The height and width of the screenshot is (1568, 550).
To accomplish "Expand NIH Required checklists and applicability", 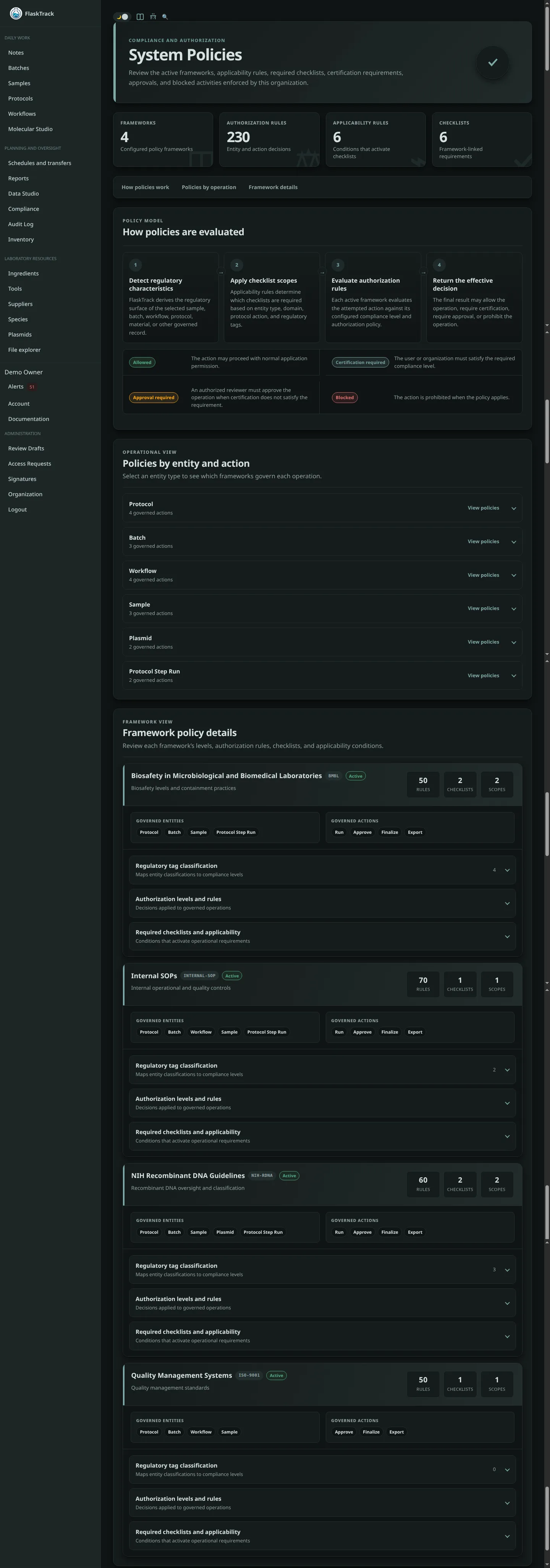I will click(322, 1336).
